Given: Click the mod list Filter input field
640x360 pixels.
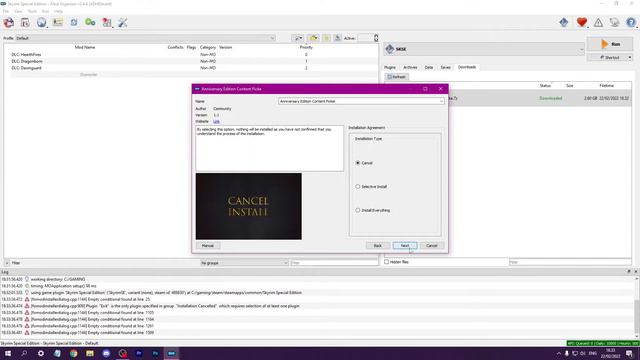Looking at the screenshot, I should [x=334, y=263].
